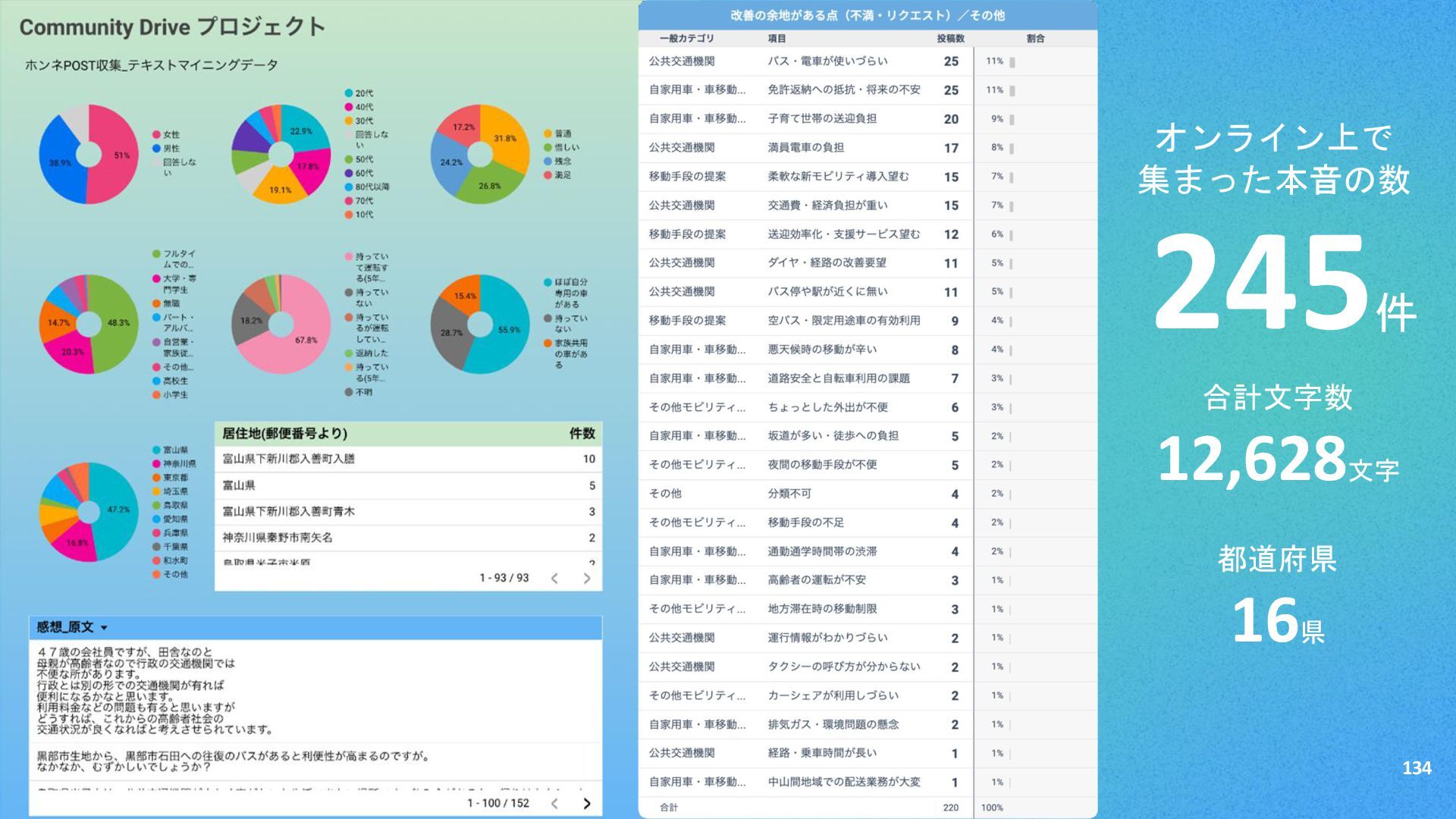Click the 割合 column header
This screenshot has width=1456, height=819.
coord(1034,38)
